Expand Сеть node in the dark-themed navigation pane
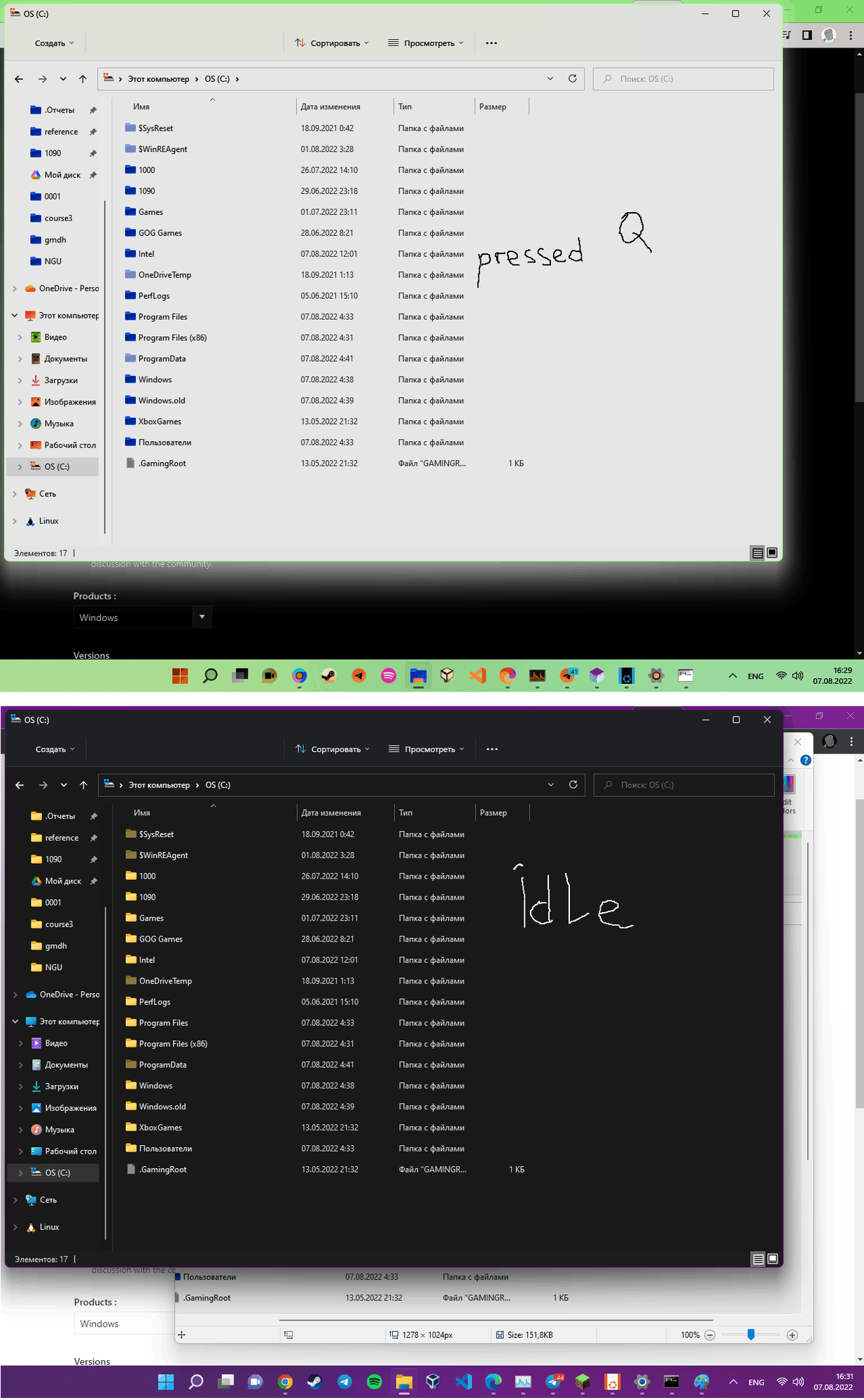 point(15,1200)
